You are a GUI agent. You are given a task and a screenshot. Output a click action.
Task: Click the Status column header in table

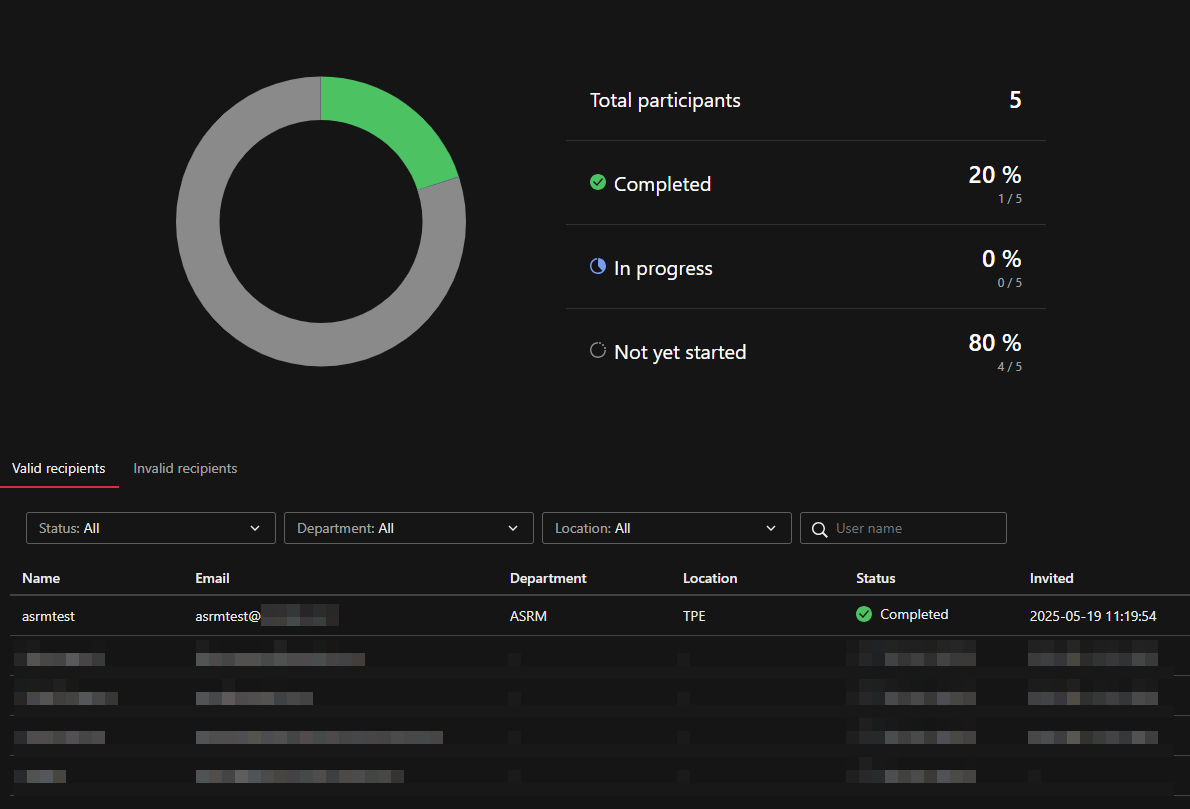click(x=876, y=578)
